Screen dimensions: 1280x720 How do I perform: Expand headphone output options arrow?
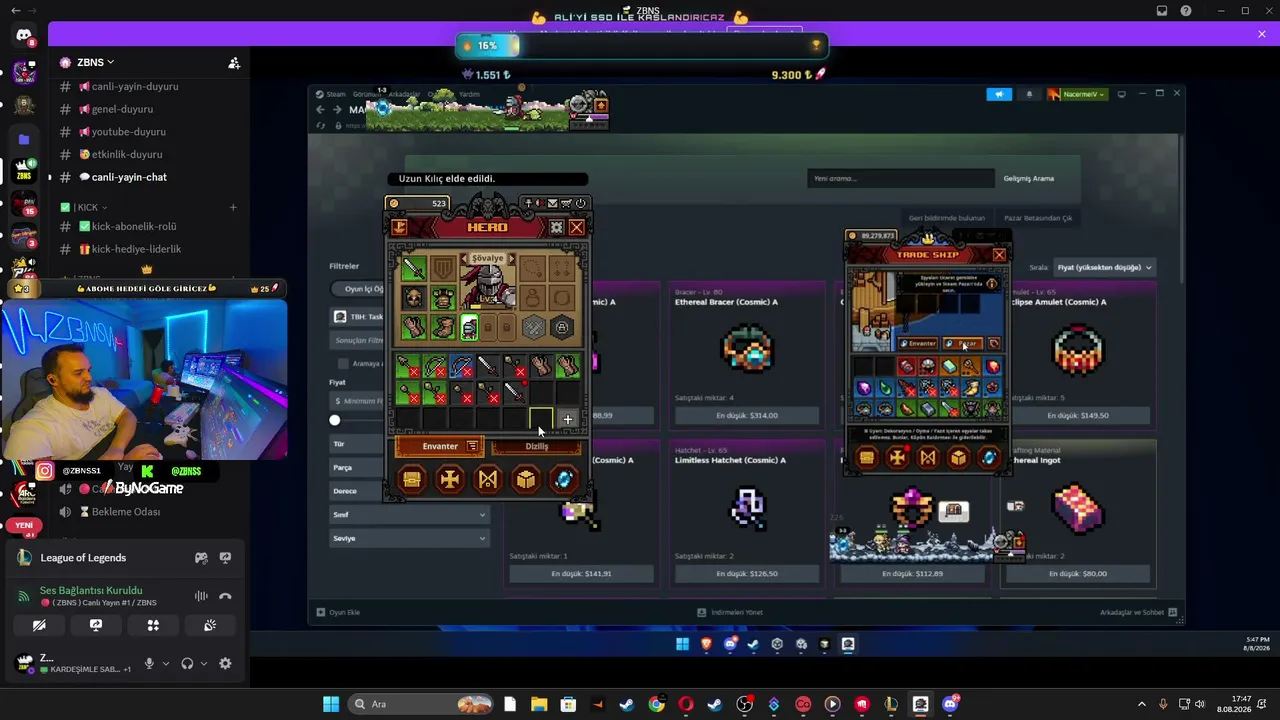204,663
